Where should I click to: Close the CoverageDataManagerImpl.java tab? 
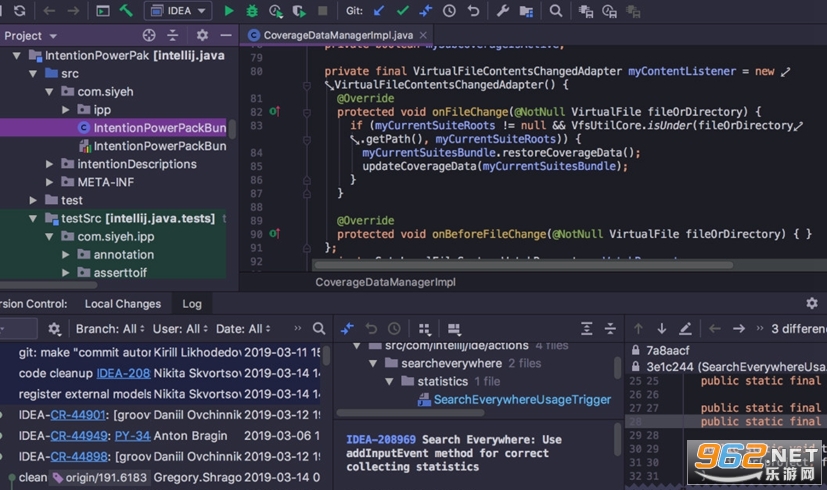(423, 35)
